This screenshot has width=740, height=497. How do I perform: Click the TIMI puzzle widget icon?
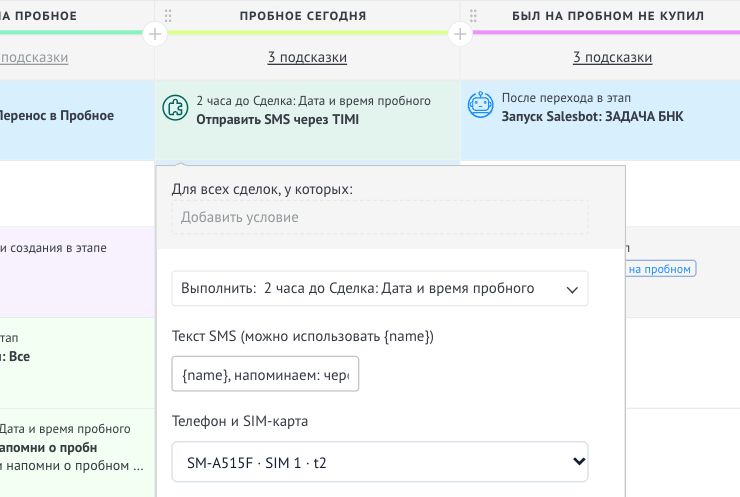click(x=175, y=108)
